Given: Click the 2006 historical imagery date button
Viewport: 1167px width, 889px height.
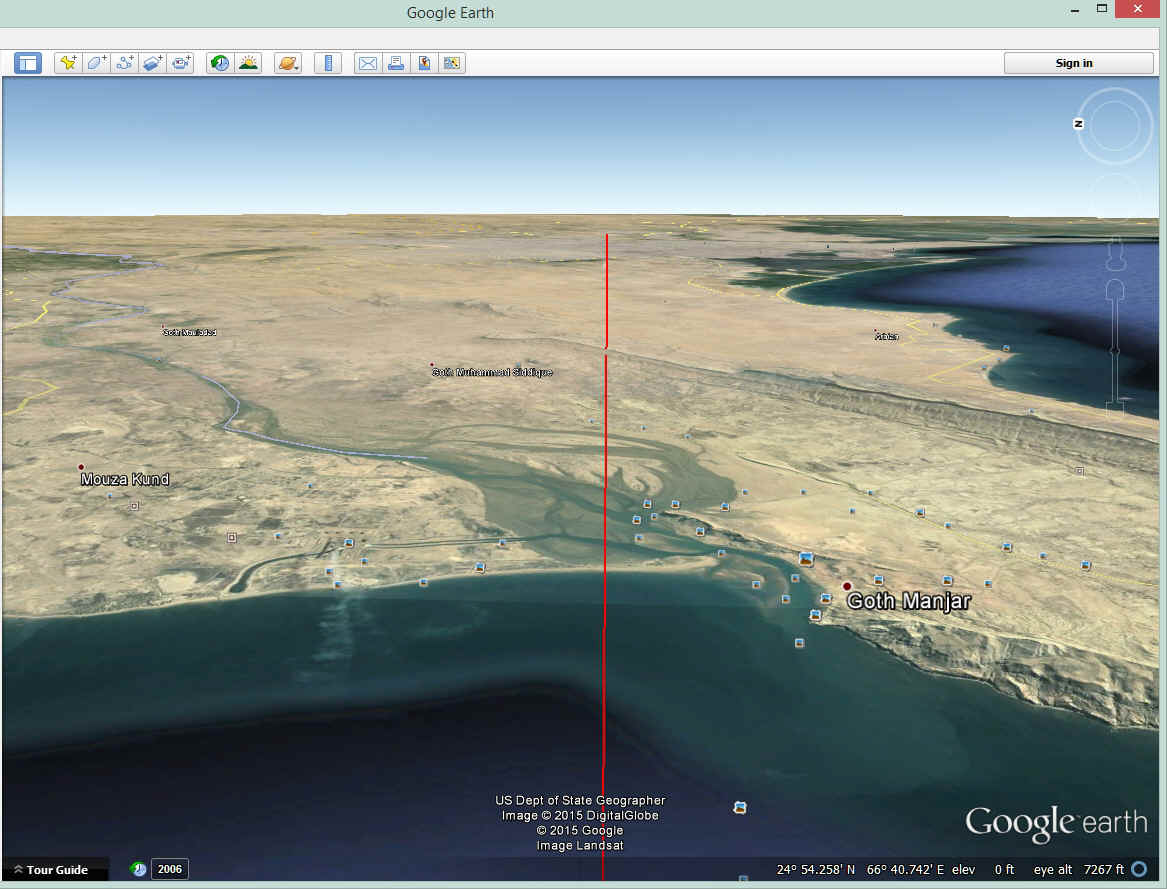Looking at the screenshot, I should point(170,869).
